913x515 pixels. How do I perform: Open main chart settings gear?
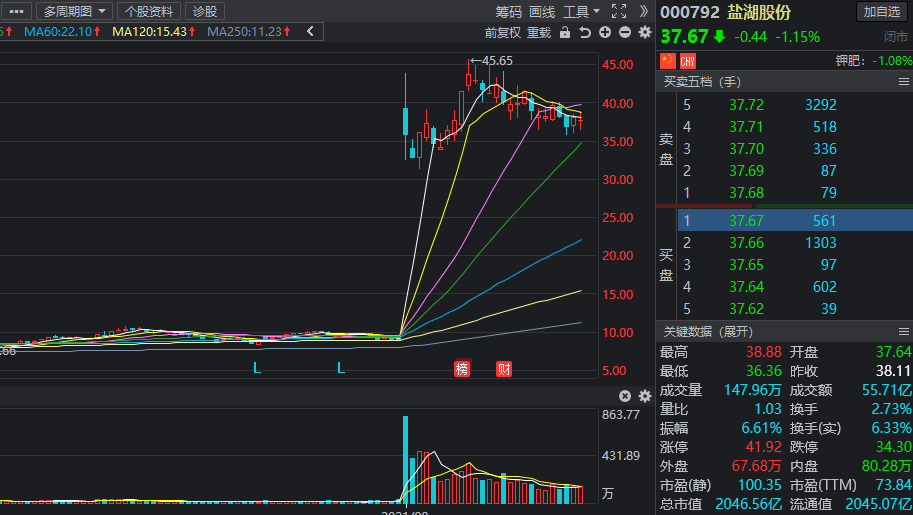(645, 33)
